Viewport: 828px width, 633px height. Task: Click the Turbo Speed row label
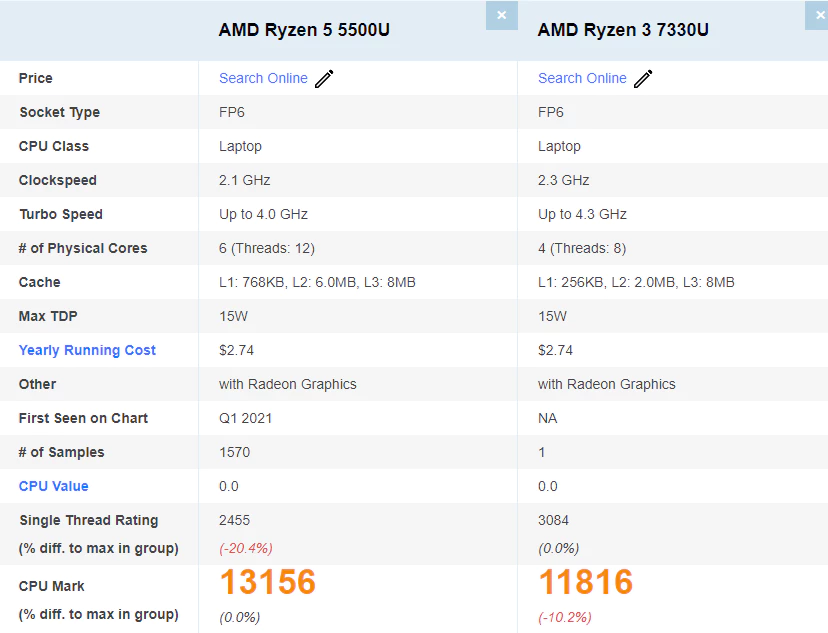click(x=61, y=214)
